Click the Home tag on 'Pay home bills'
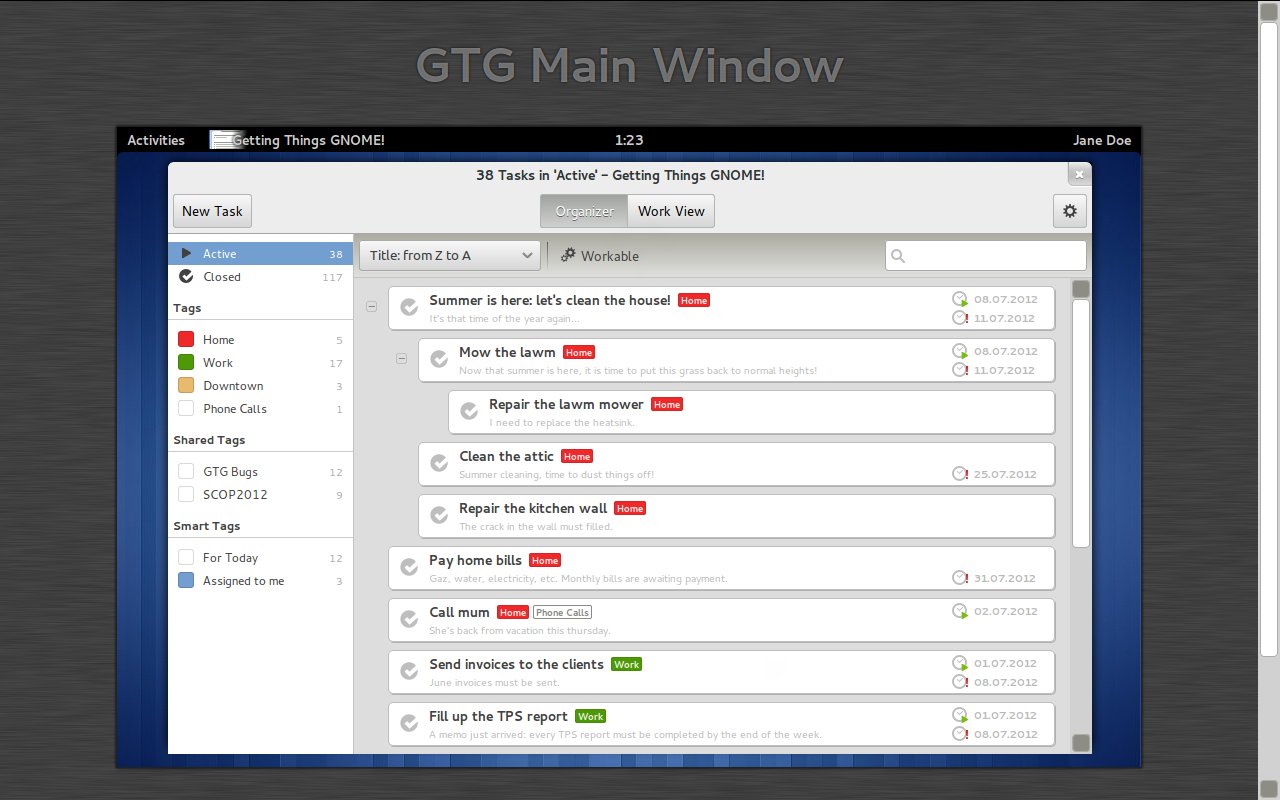This screenshot has height=800, width=1280. tap(545, 561)
